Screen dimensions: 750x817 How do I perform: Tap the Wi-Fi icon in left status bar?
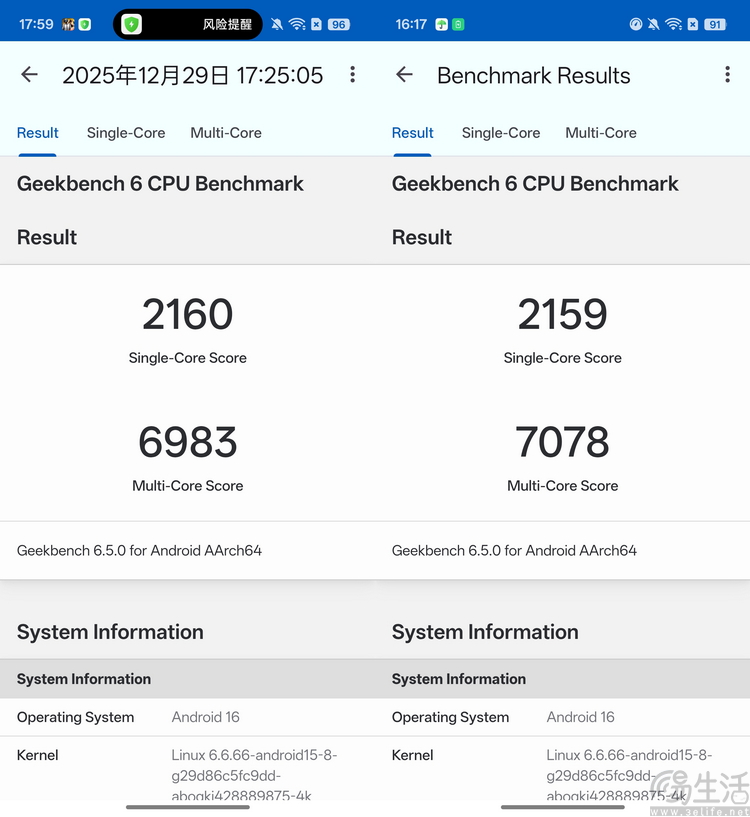(296, 24)
